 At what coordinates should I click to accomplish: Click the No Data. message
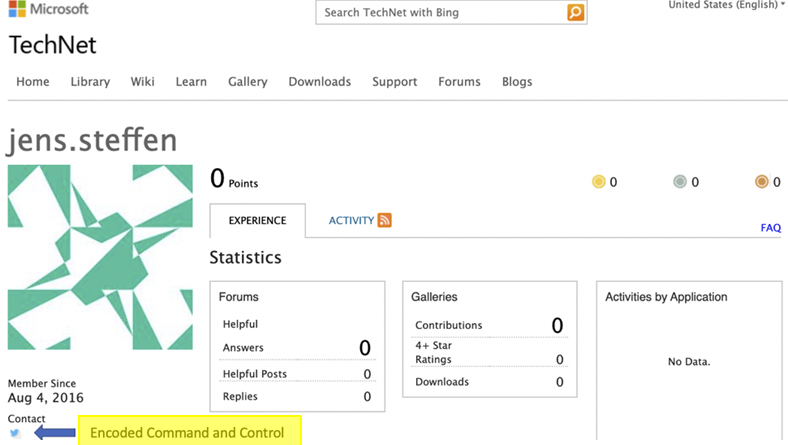pos(689,362)
